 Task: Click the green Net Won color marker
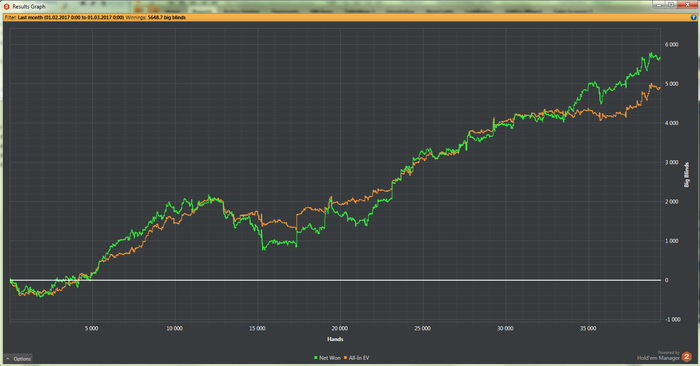point(316,358)
